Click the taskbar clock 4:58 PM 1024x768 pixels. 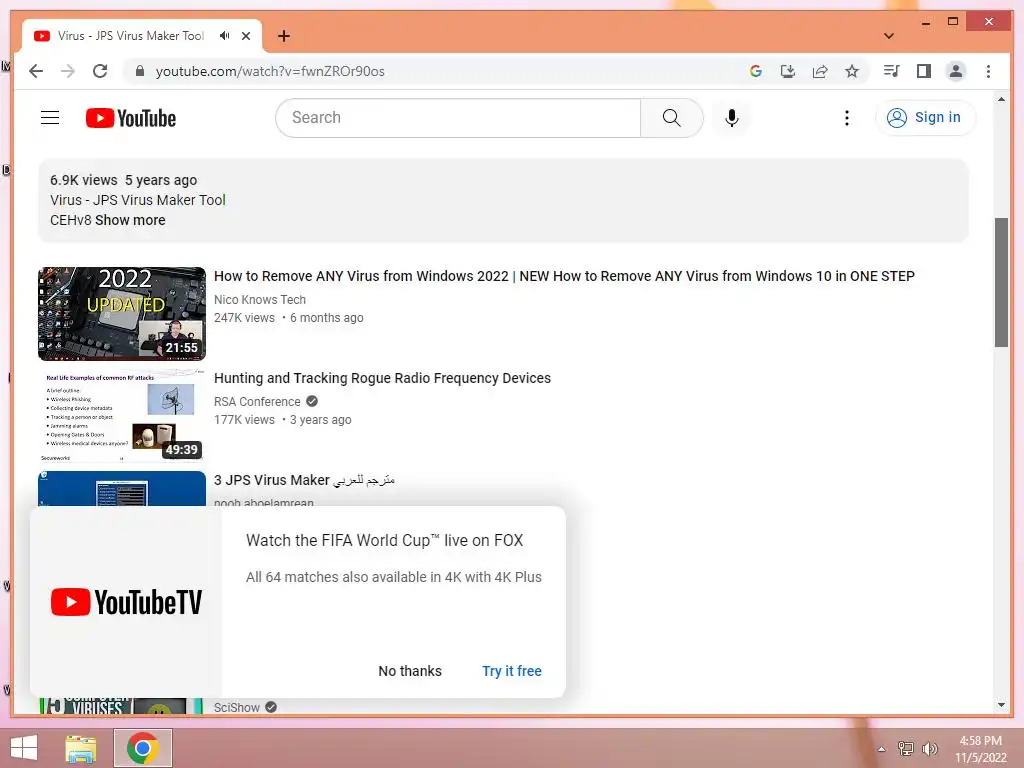980,741
